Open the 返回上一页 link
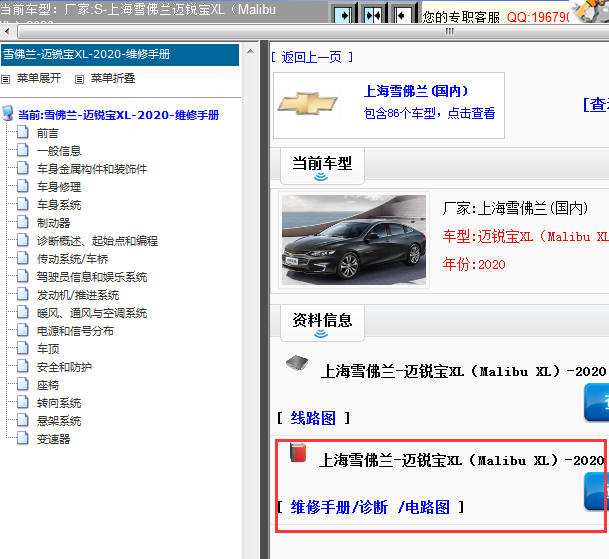This screenshot has height=559, width=609. coord(312,57)
